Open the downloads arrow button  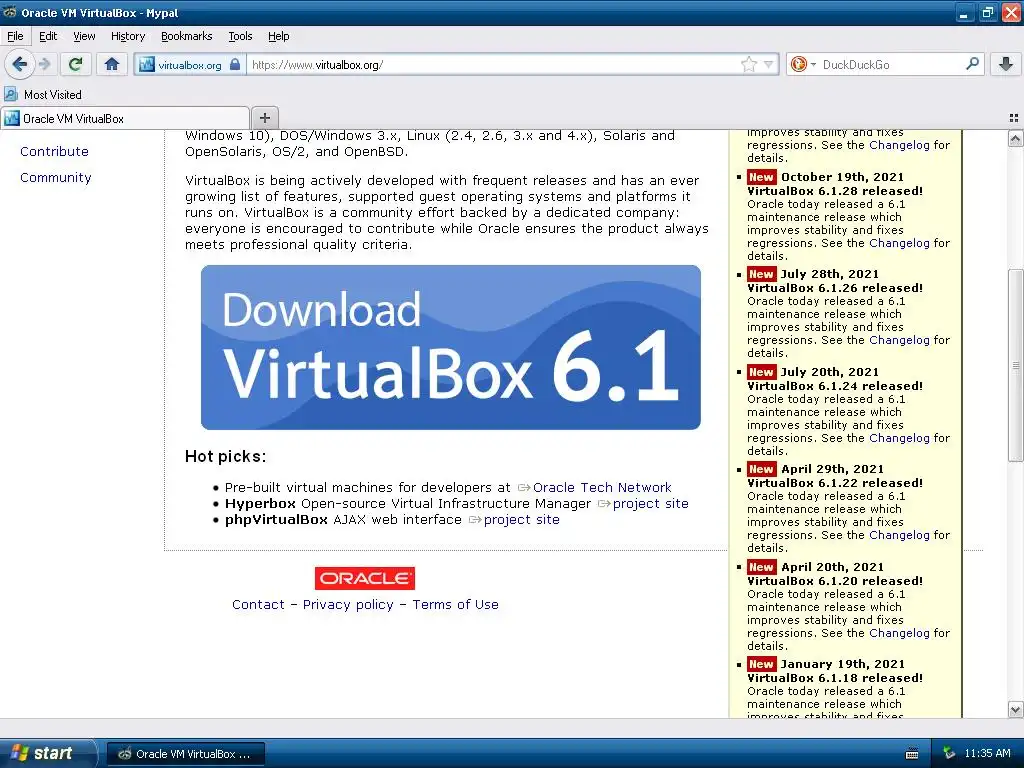point(1006,64)
